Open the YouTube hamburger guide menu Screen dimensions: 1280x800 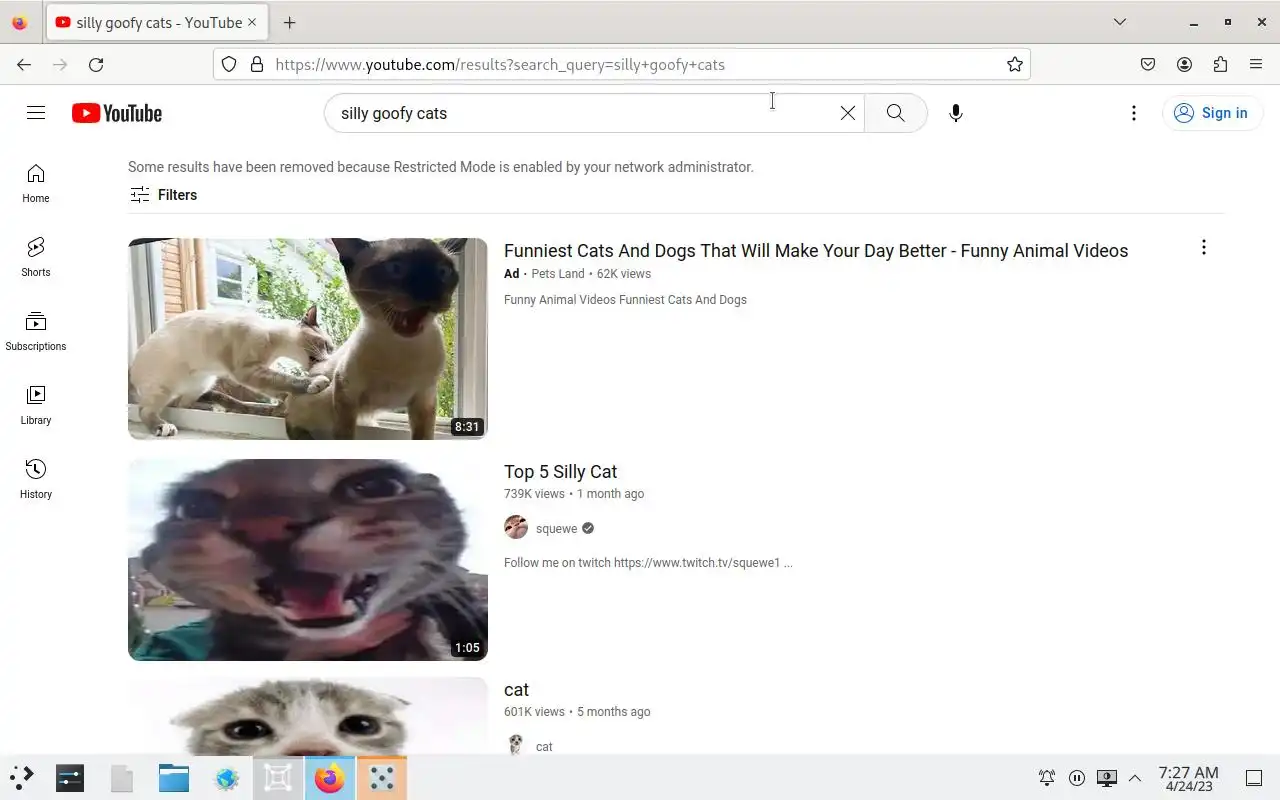pos(36,113)
